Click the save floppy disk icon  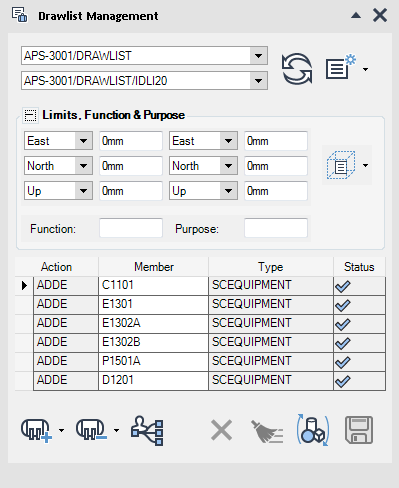(x=359, y=430)
